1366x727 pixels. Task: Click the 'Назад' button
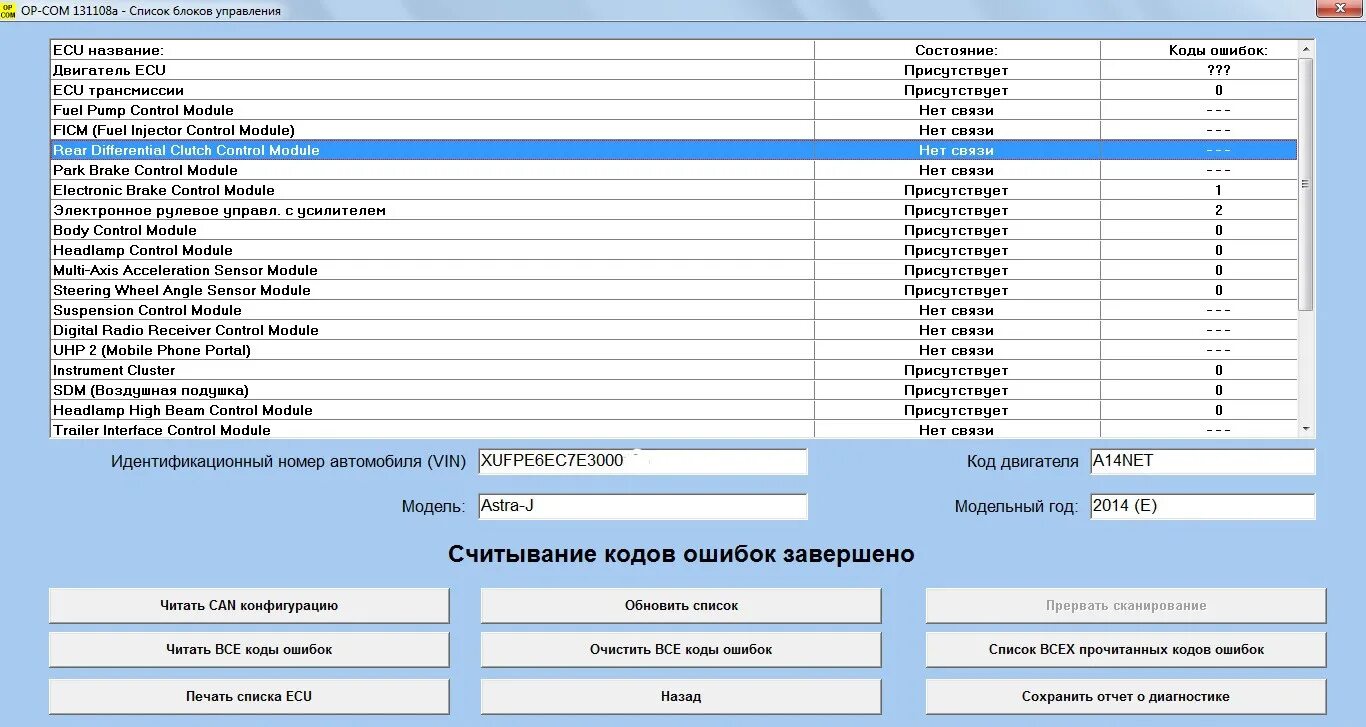coord(681,696)
